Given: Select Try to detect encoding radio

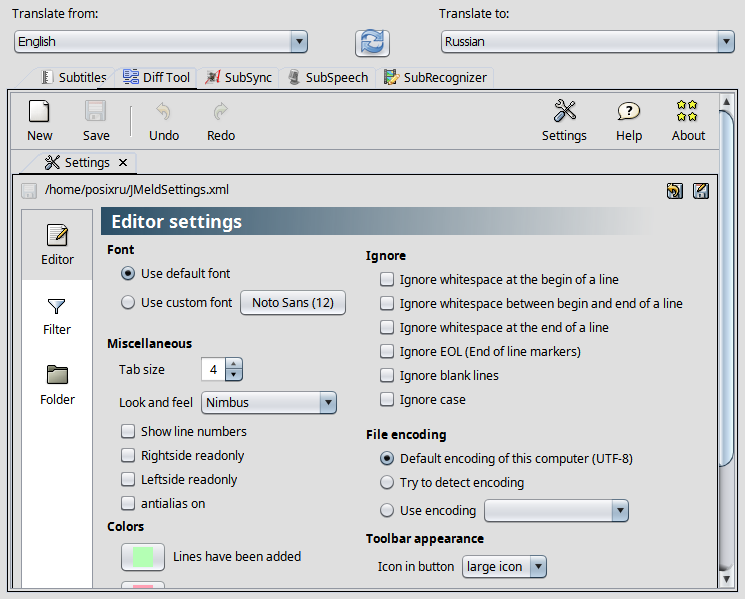Looking at the screenshot, I should coord(387,483).
